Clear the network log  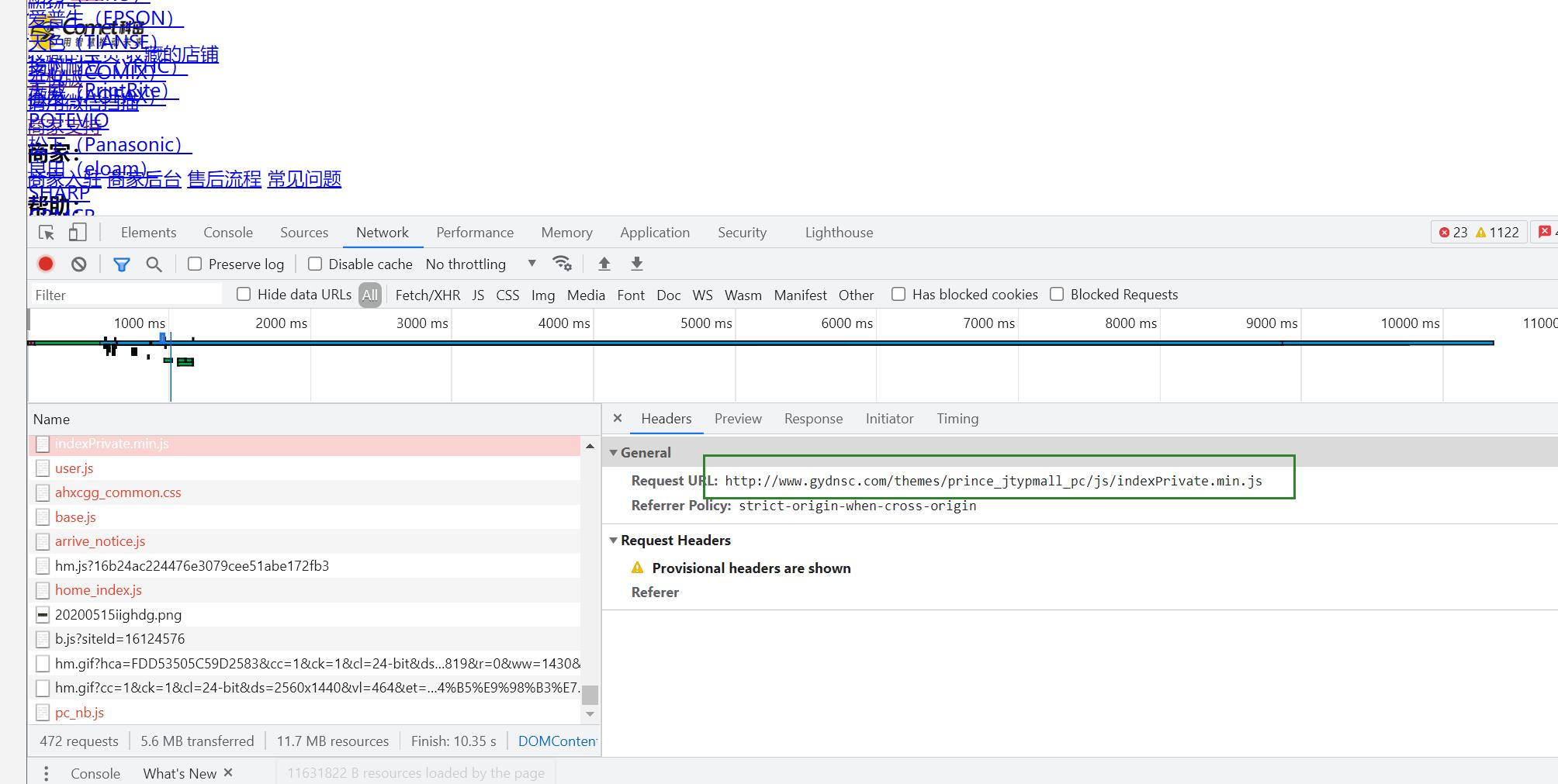(x=79, y=264)
